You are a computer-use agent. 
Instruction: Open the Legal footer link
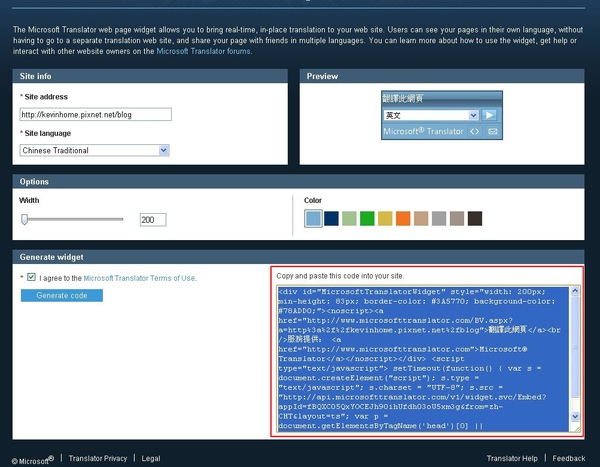(x=151, y=458)
